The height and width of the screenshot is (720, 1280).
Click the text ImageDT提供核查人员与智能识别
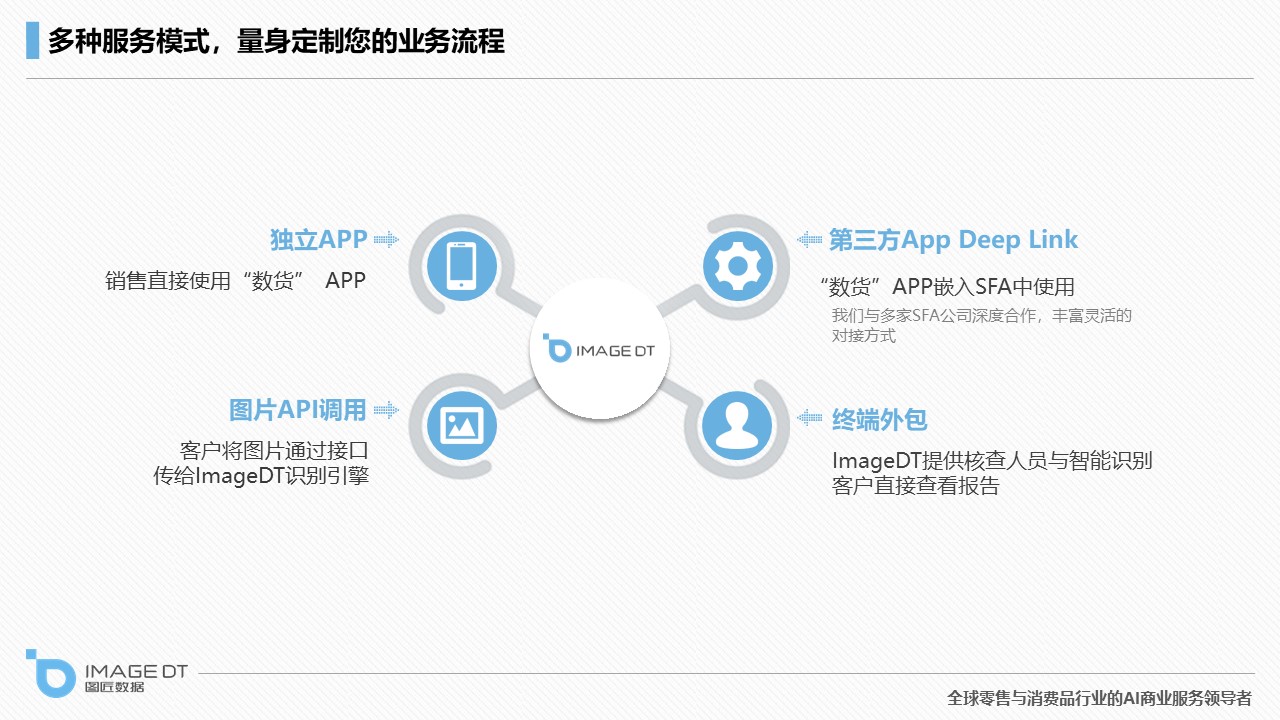(992, 461)
